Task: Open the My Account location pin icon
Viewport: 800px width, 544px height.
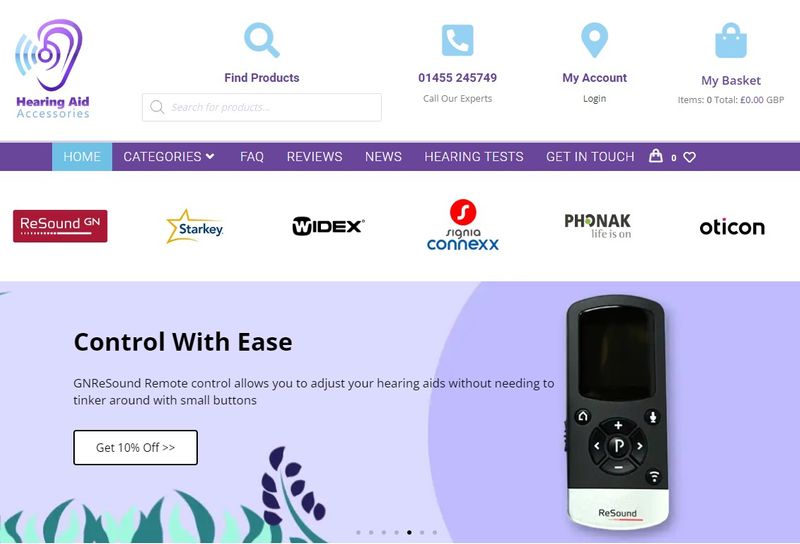Action: pos(594,40)
